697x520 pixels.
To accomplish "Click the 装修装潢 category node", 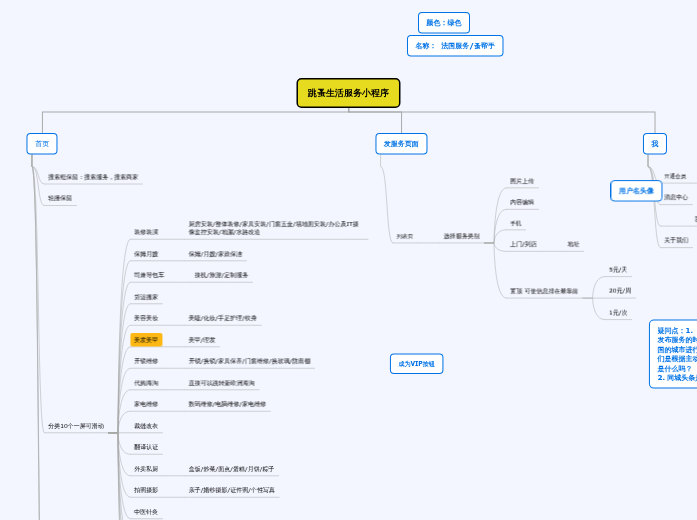I will click(x=146, y=232).
